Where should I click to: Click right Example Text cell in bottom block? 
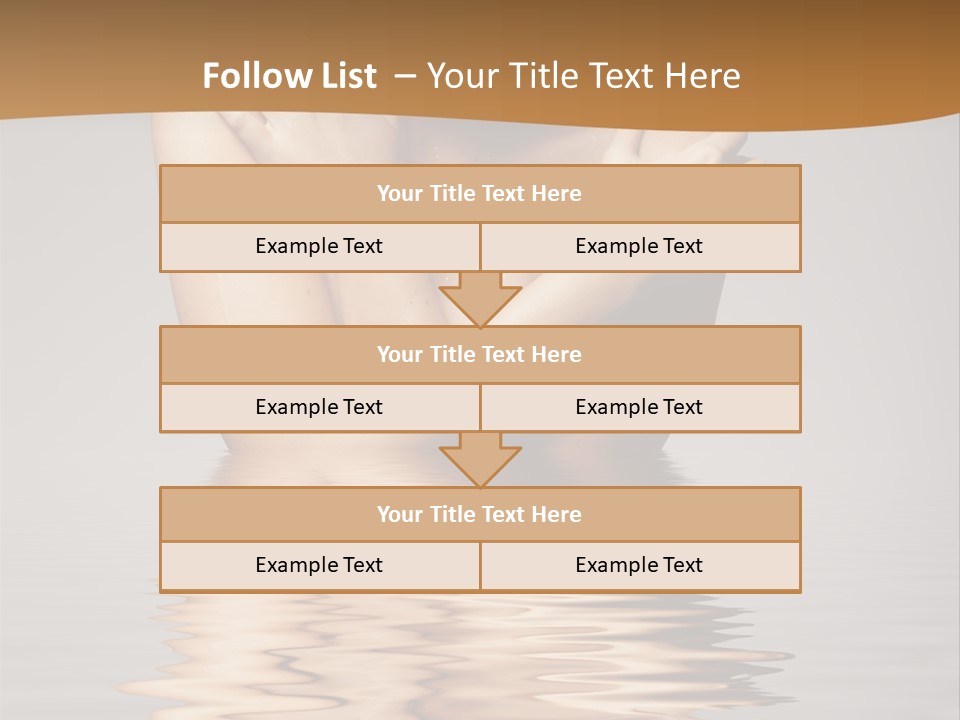coord(639,565)
